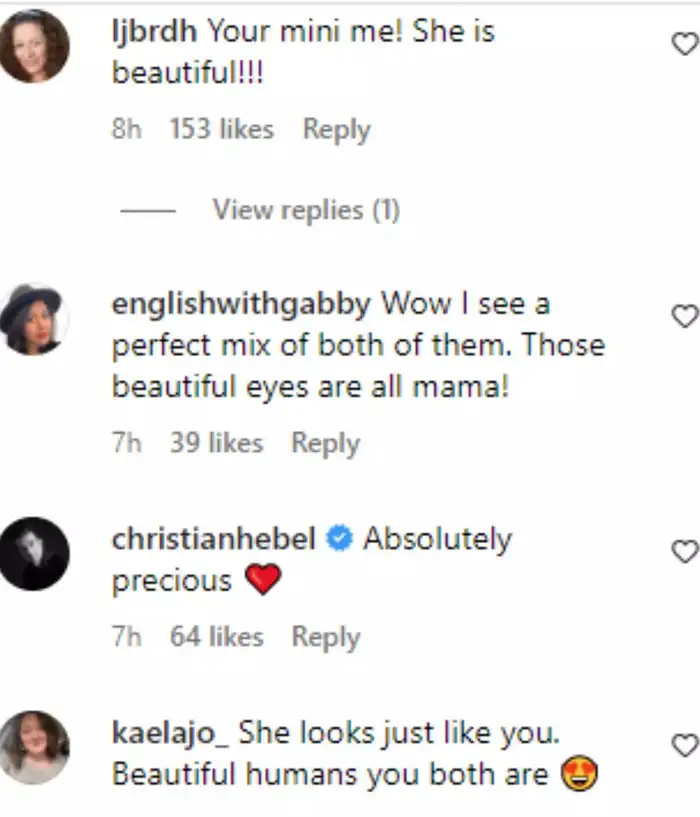Click ljbrdh's profile picture
The width and height of the screenshot is (700, 817).
point(35,44)
